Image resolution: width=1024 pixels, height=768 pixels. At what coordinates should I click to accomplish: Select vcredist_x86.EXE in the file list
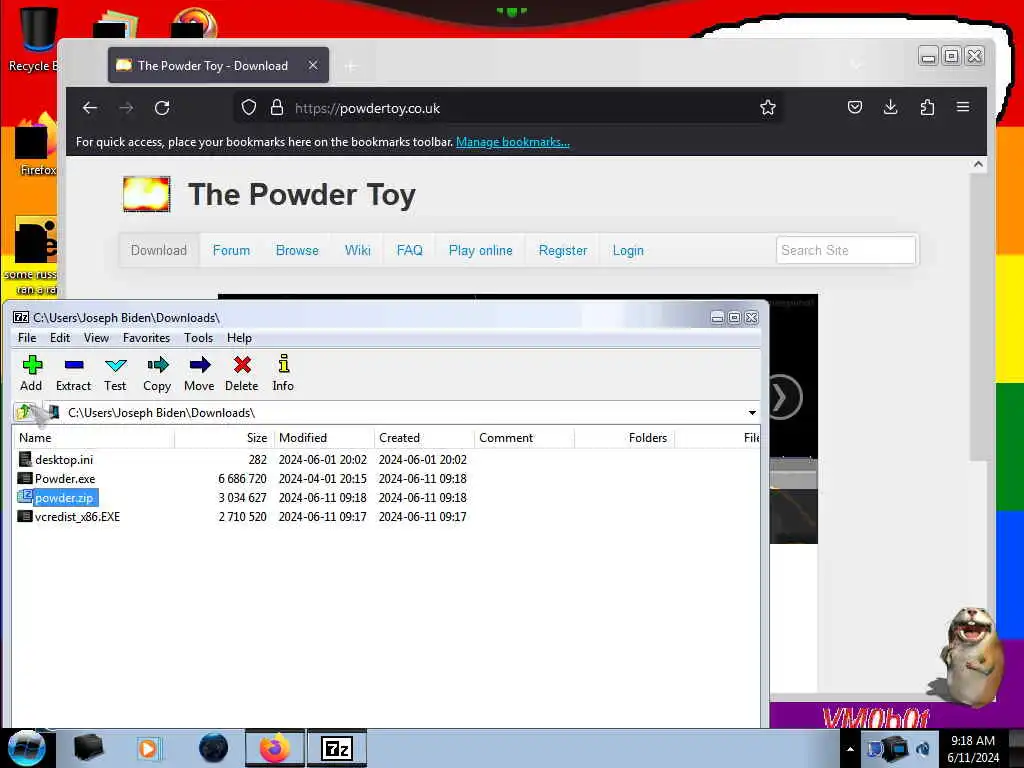pyautogui.click(x=77, y=517)
